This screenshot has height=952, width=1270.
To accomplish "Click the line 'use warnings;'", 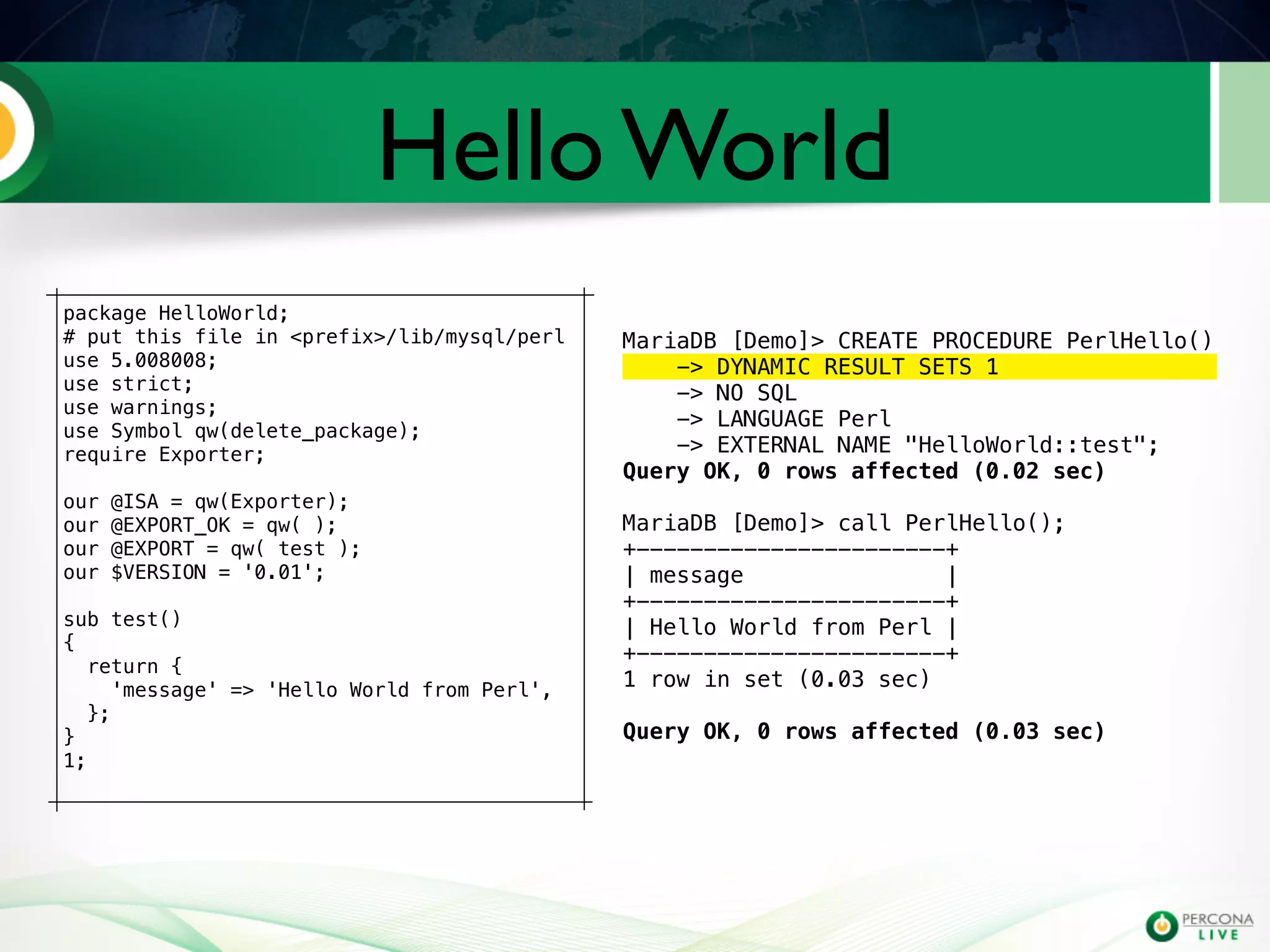I will tap(140, 408).
